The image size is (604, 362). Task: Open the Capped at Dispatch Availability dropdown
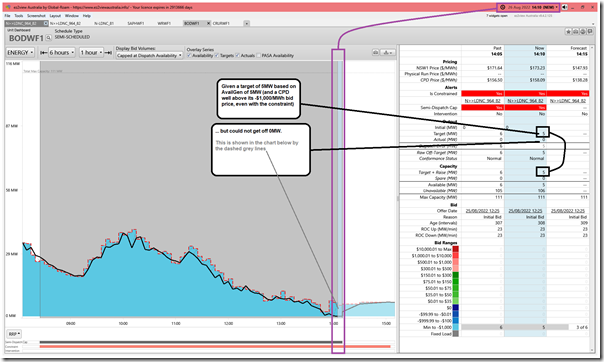[x=149, y=55]
